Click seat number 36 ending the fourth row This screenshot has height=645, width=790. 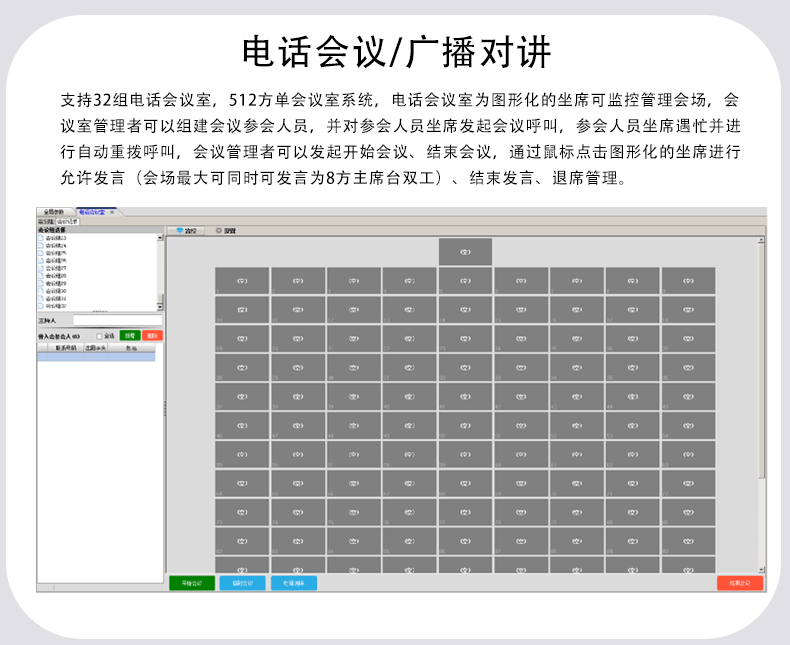(x=689, y=368)
